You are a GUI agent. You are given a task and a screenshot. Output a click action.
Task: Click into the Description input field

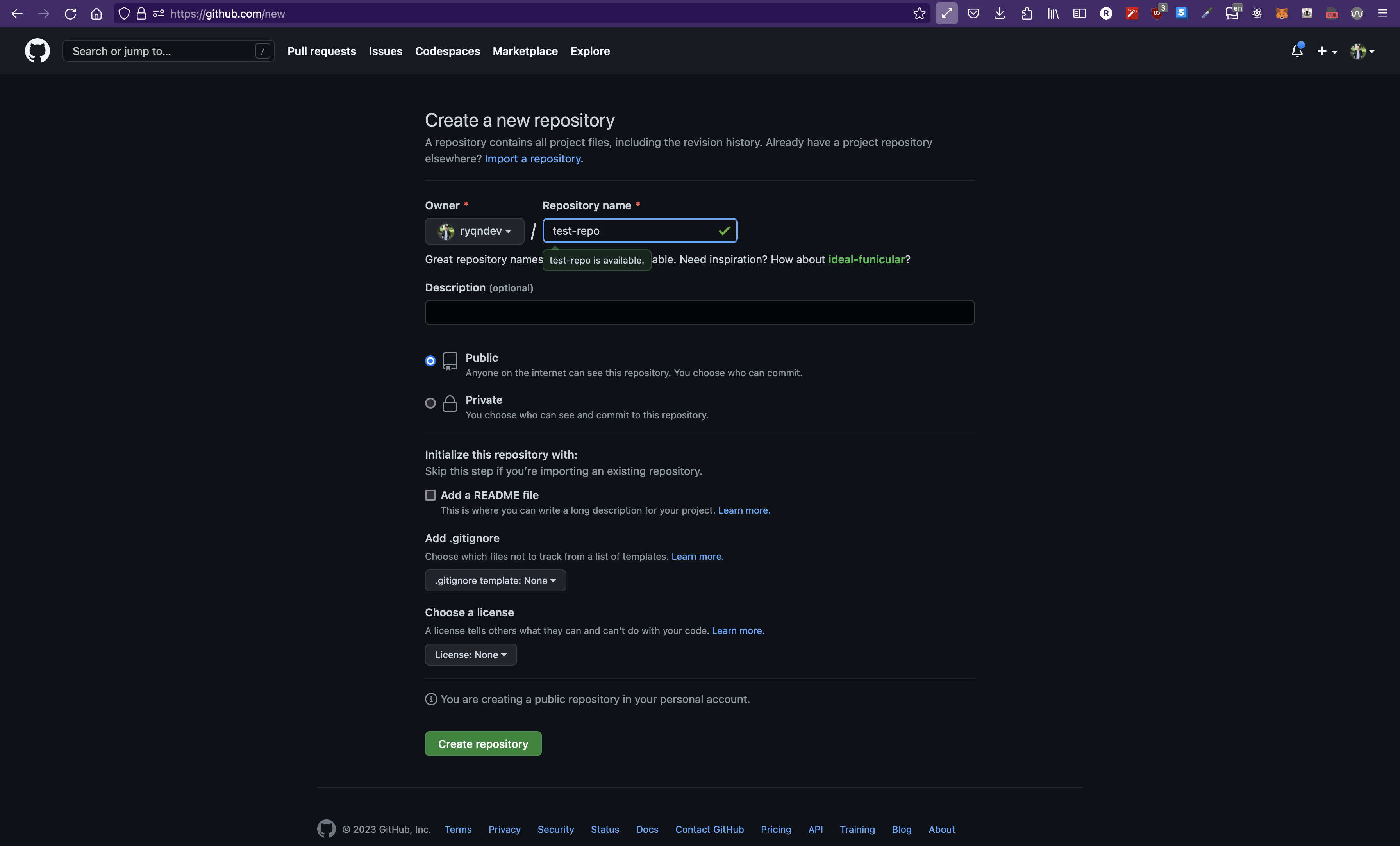point(700,312)
